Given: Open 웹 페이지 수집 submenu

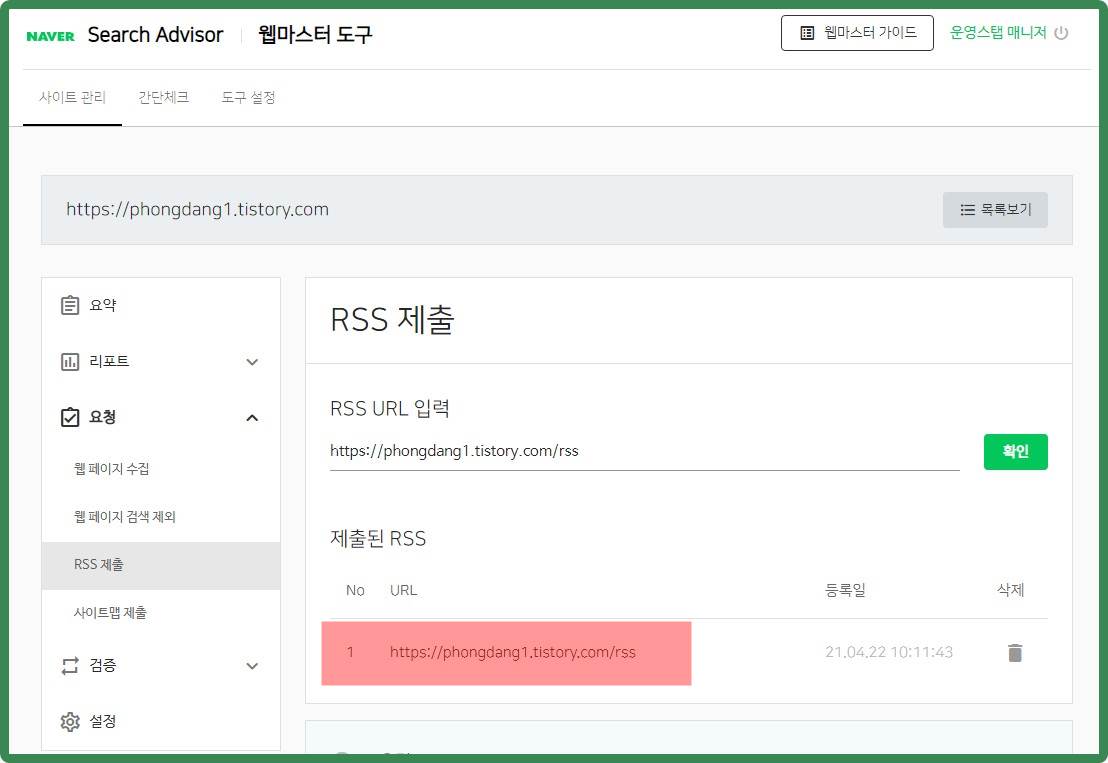Looking at the screenshot, I should point(112,468).
